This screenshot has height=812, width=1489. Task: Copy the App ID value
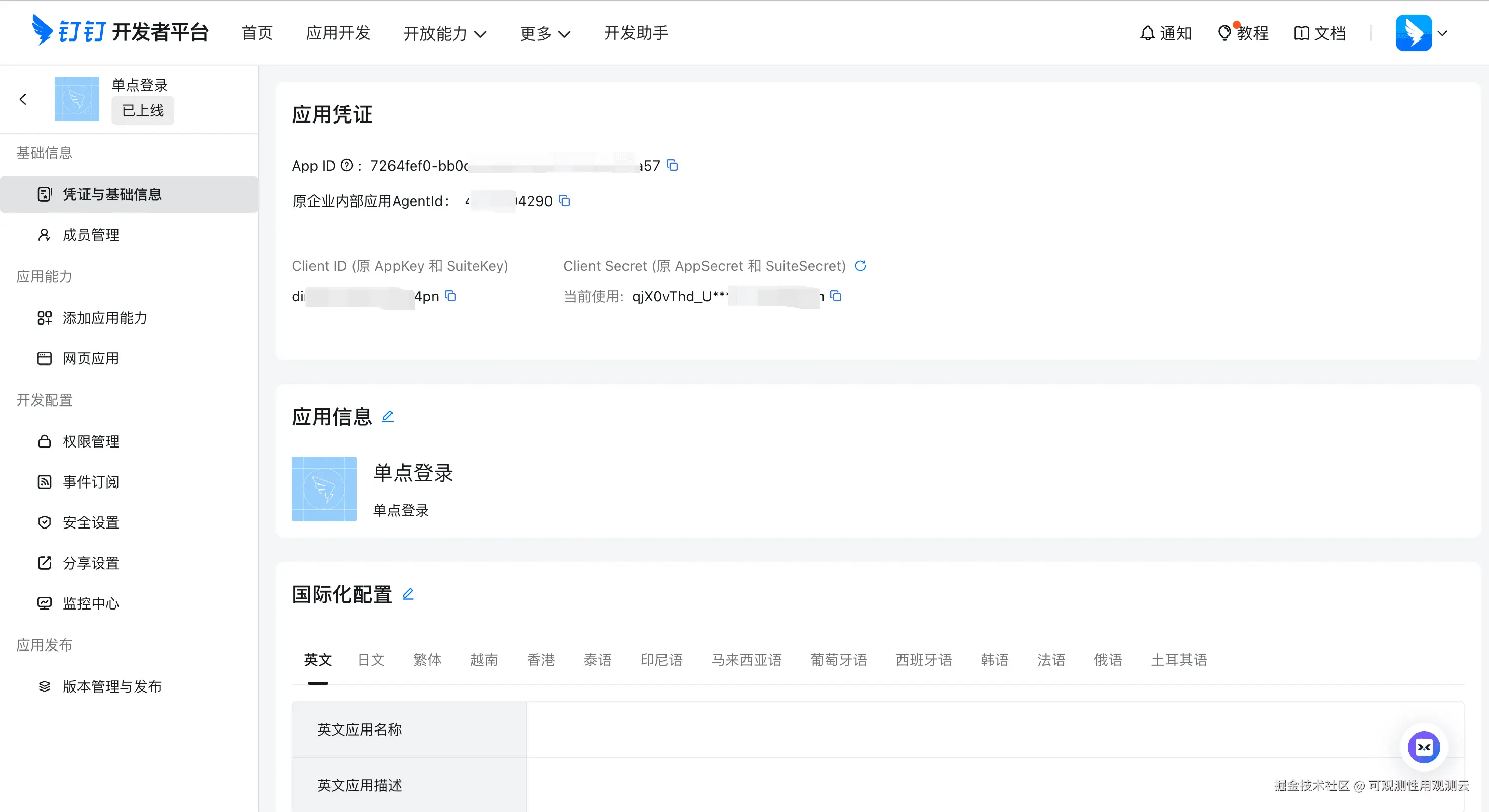click(x=672, y=166)
